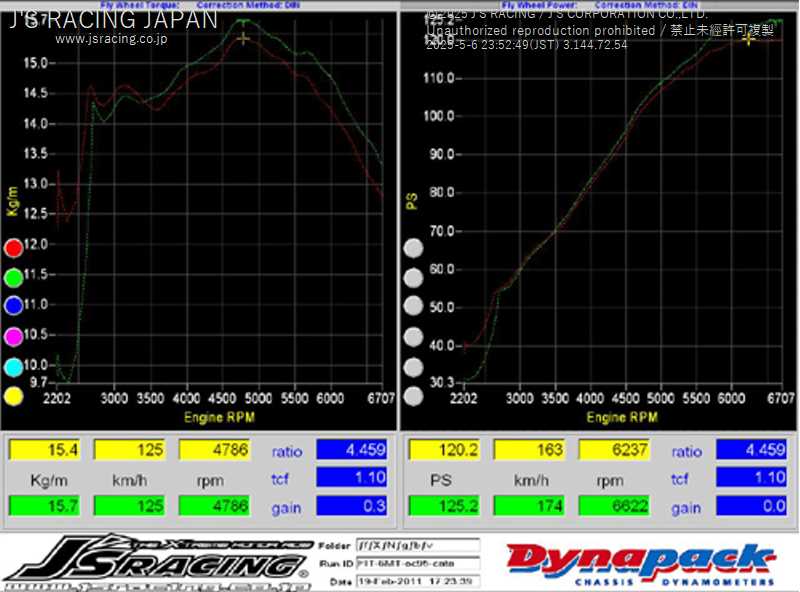Click the crosshair peak marker on torque curve

click(243, 38)
